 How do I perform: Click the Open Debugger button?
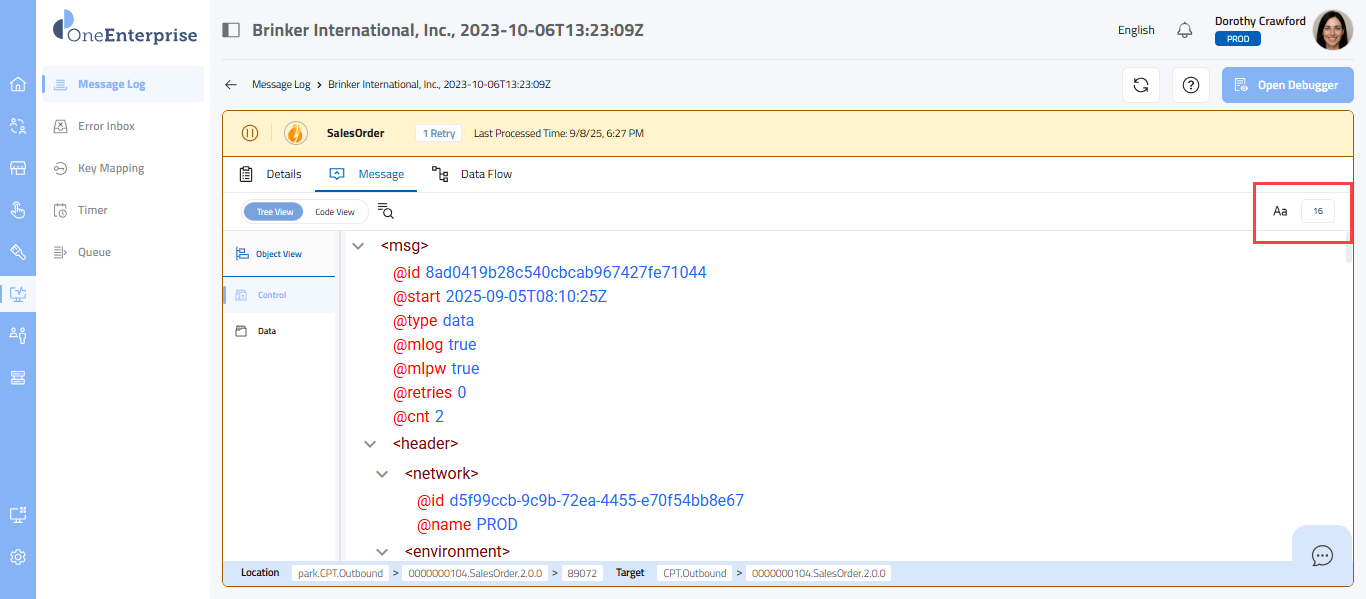[x=1287, y=85]
